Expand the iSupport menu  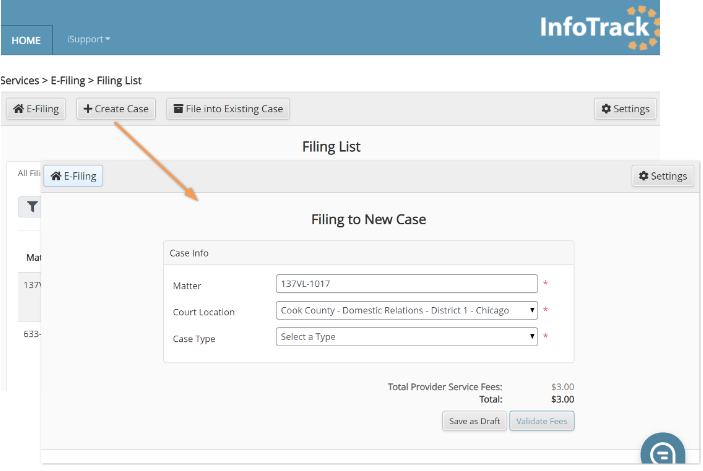click(88, 39)
